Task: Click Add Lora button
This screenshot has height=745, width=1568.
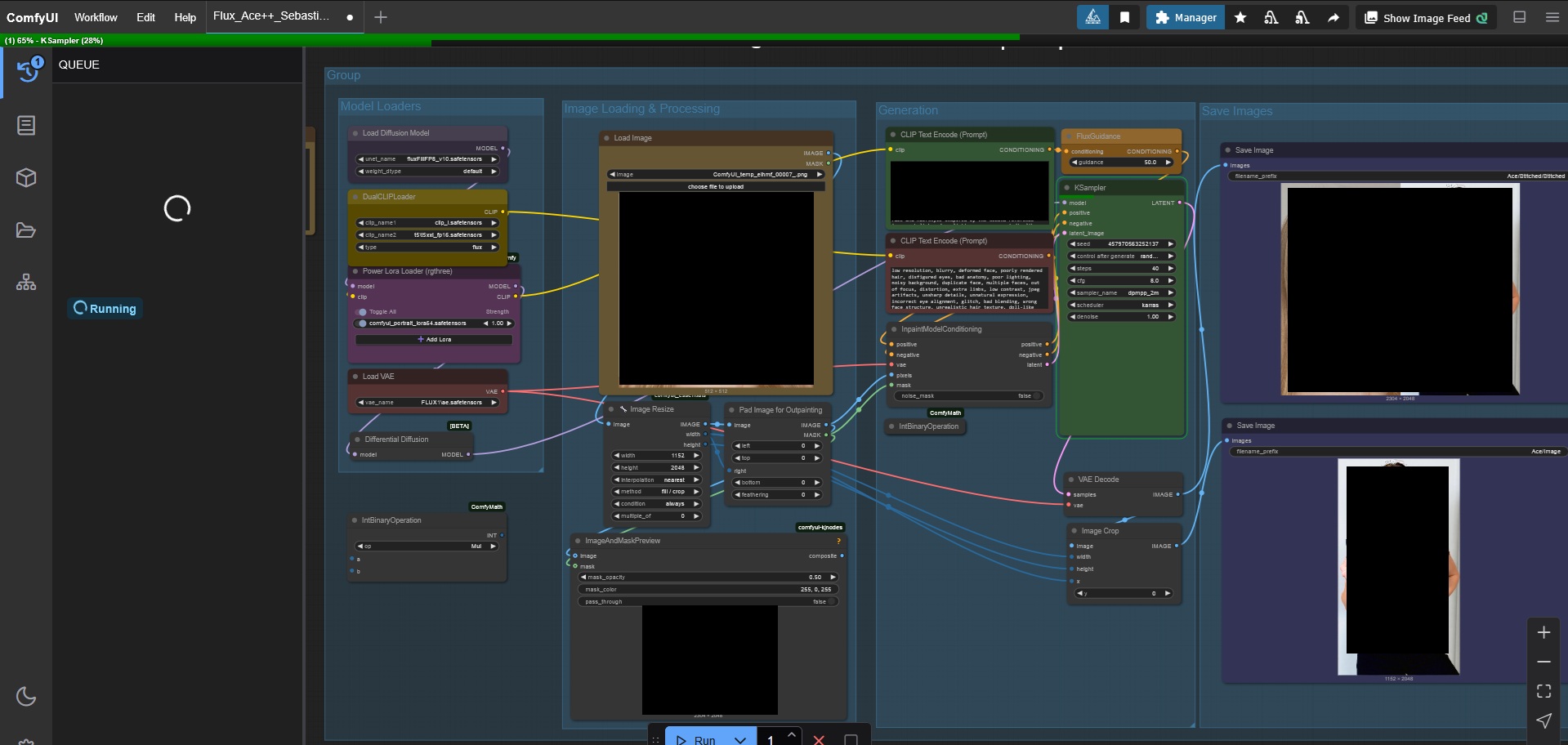Action: tap(434, 339)
